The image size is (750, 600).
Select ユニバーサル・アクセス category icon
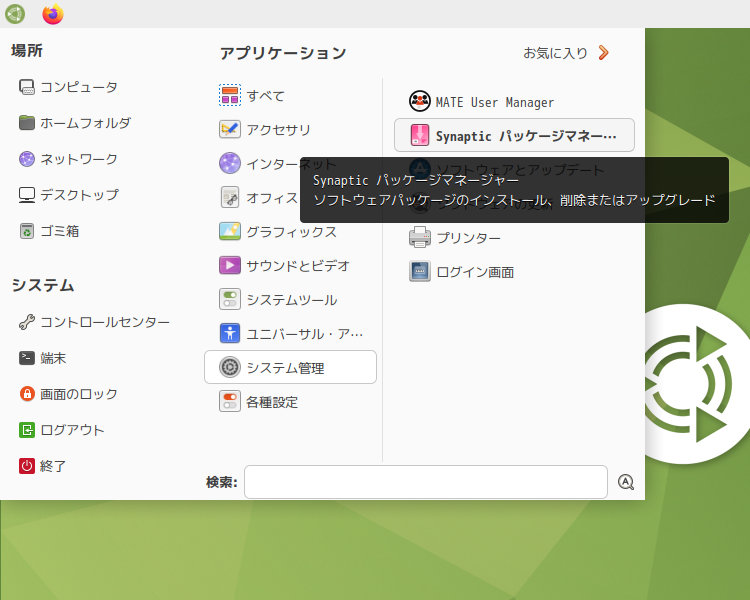pyautogui.click(x=230, y=333)
